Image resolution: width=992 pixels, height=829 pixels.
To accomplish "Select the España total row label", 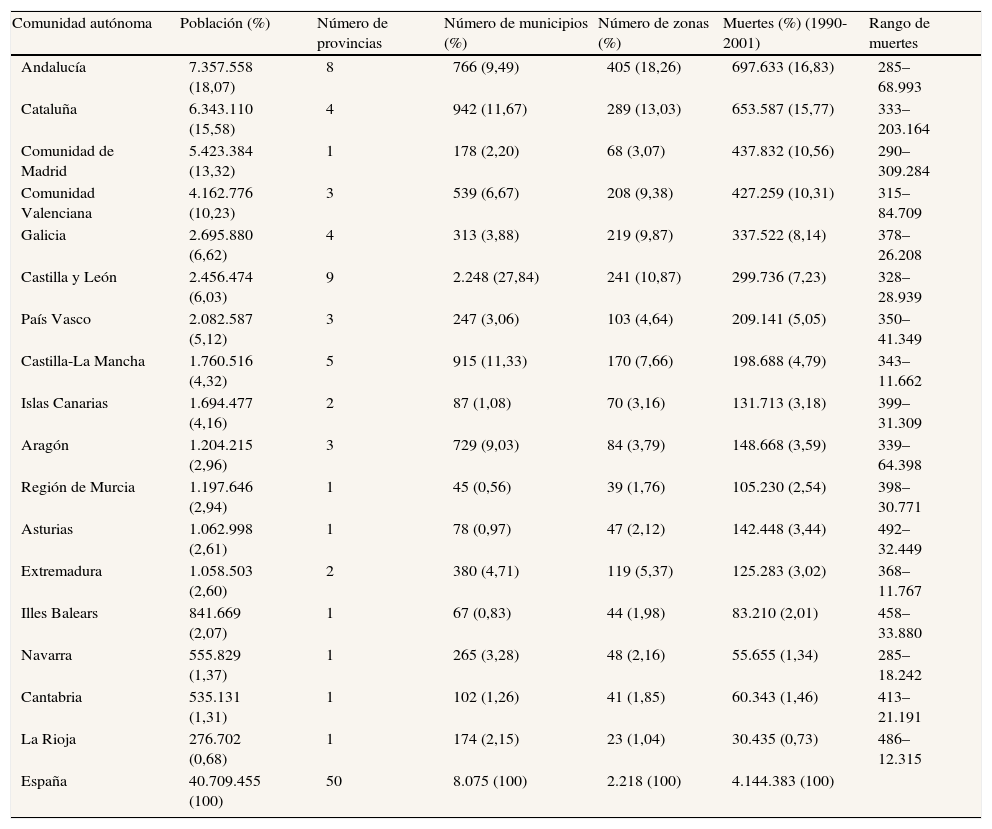I will pos(44,781).
